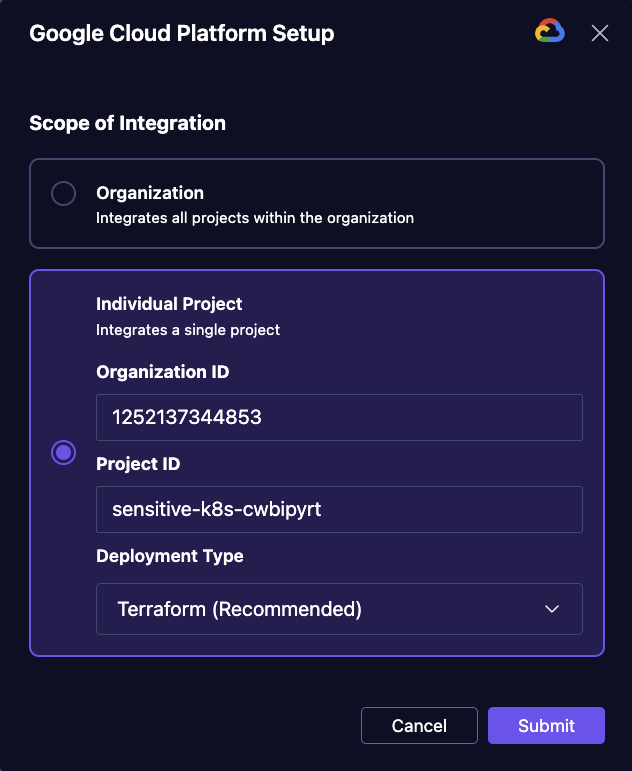Click the dialog title 'Google Cloud Platform Setup'
632x771 pixels.
[181, 33]
